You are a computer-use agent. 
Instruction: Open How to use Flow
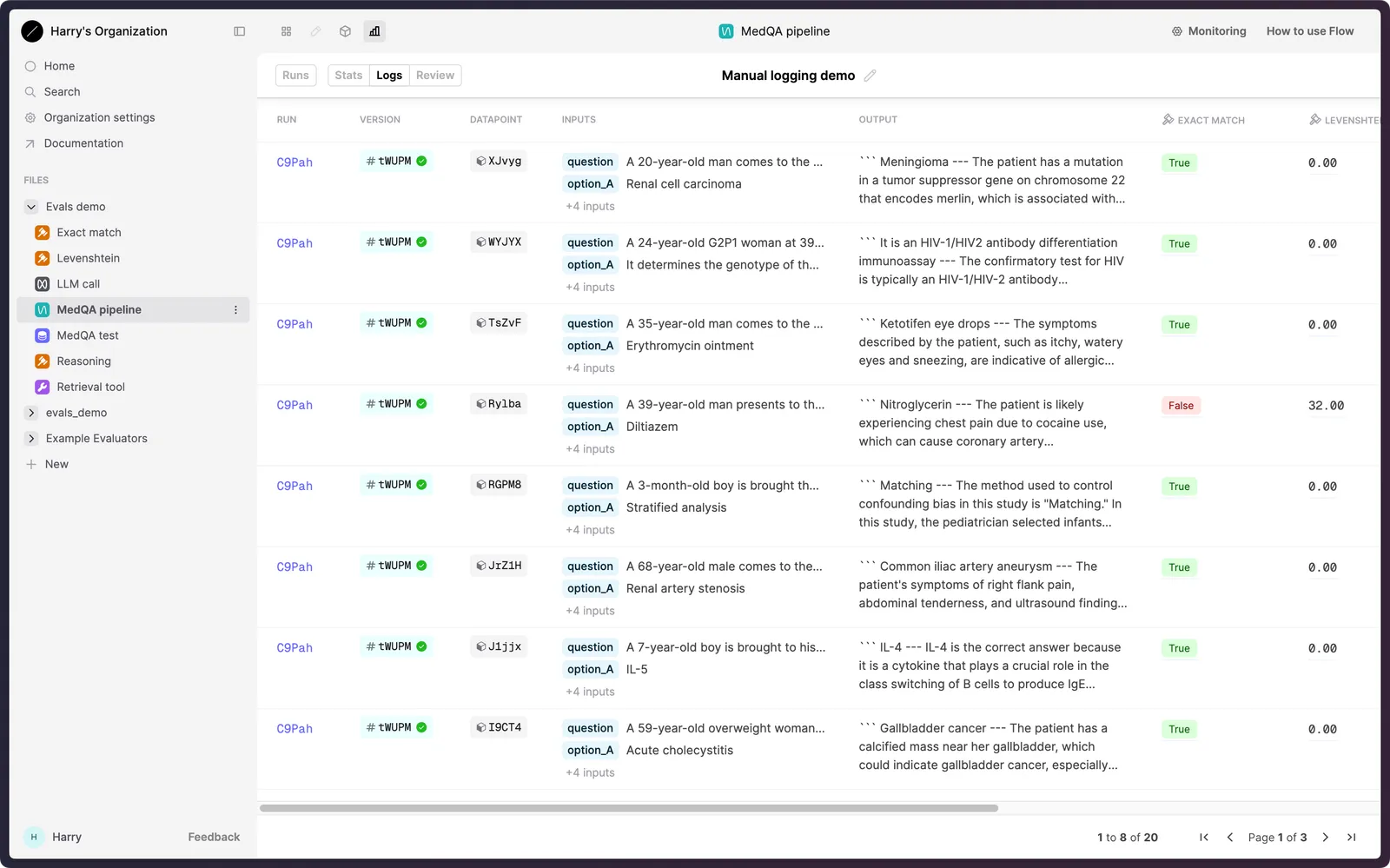click(x=1310, y=31)
